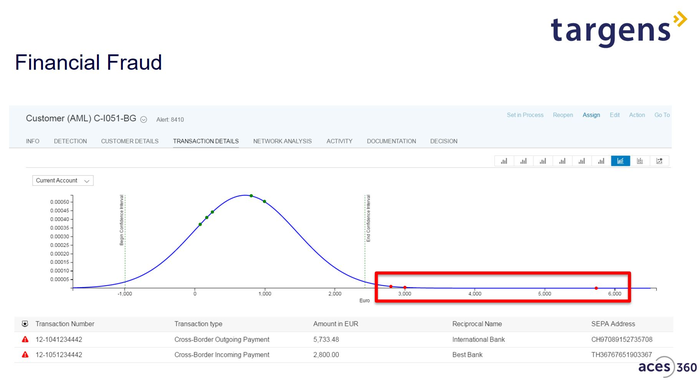700x380 pixels.
Task: Click the Begin Confidence Interval line label
Action: 121,220
